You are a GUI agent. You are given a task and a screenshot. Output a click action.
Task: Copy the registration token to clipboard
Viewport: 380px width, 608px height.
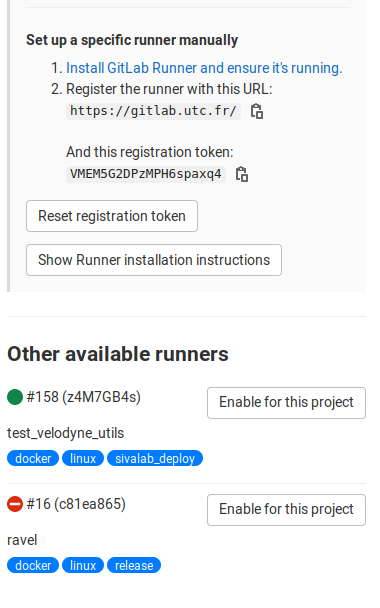pyautogui.click(x=242, y=174)
